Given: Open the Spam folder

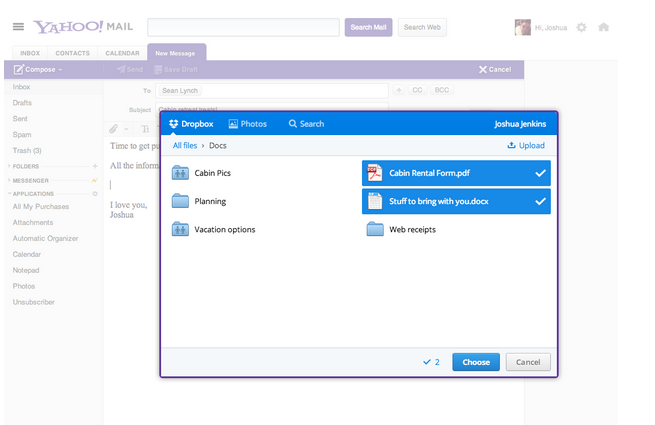Looking at the screenshot, I should pyautogui.click(x=22, y=135).
